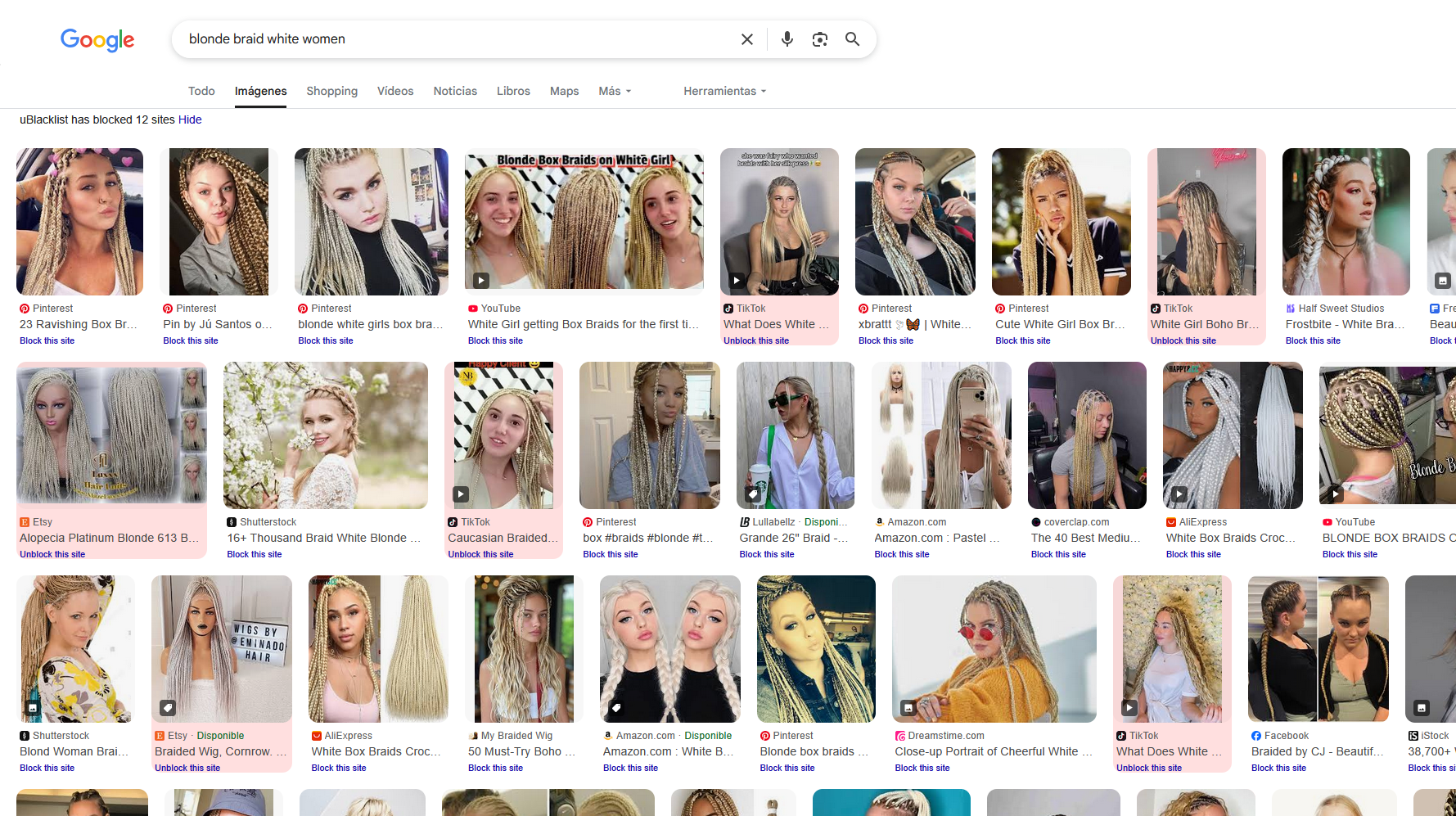This screenshot has width=1456, height=816.
Task: Clear the search box with X icon
Action: tap(746, 39)
